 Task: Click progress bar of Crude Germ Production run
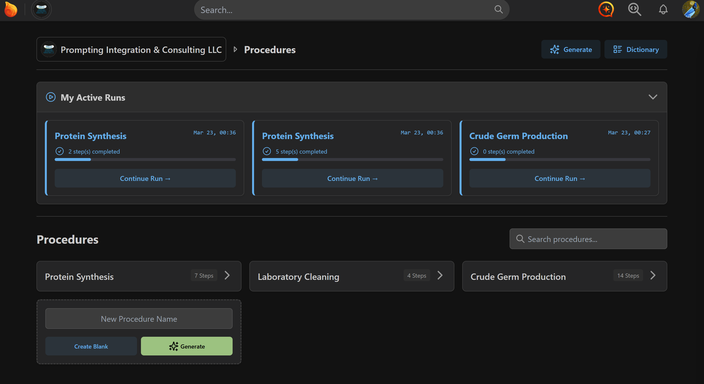pos(560,159)
